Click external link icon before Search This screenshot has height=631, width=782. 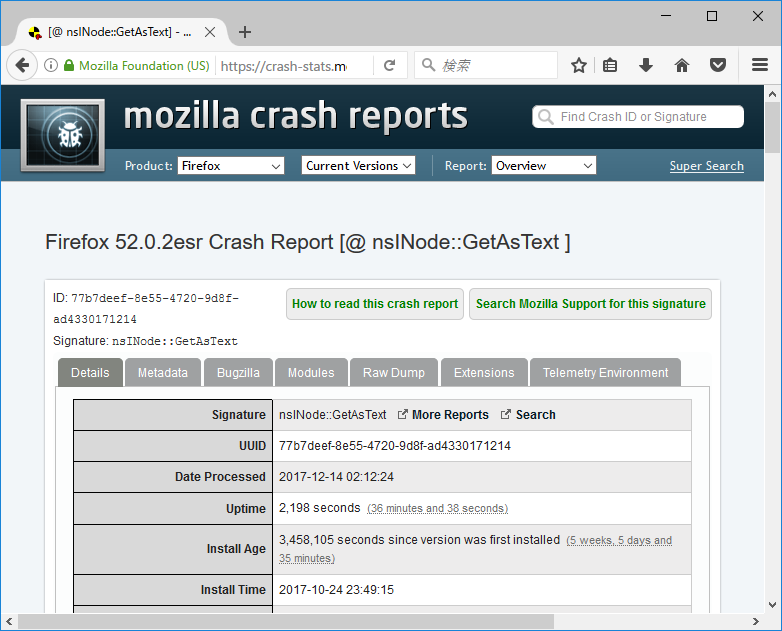pyautogui.click(x=506, y=415)
